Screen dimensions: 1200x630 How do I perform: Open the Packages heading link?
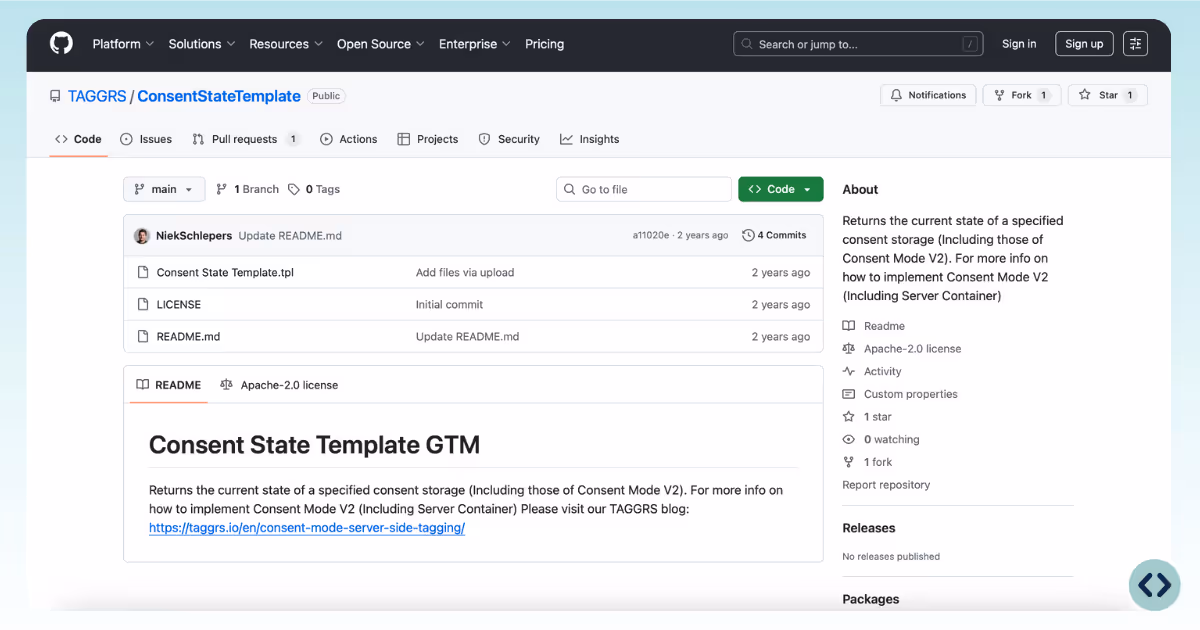[871, 599]
